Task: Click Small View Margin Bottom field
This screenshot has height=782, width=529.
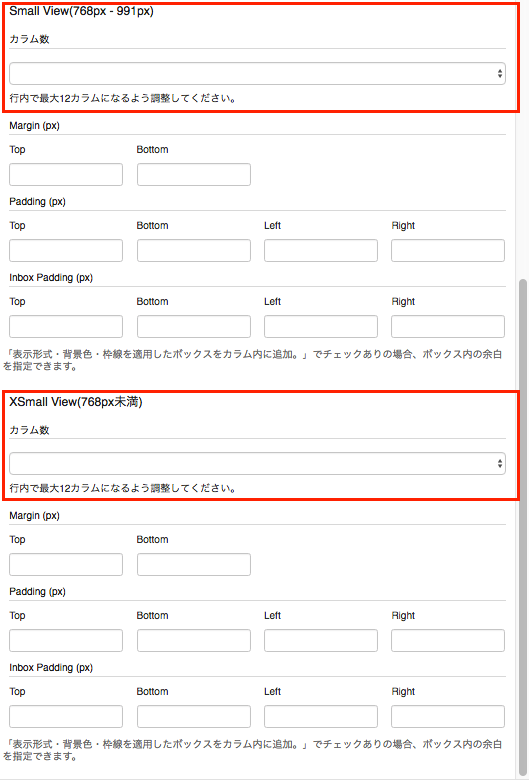Action: tap(193, 175)
